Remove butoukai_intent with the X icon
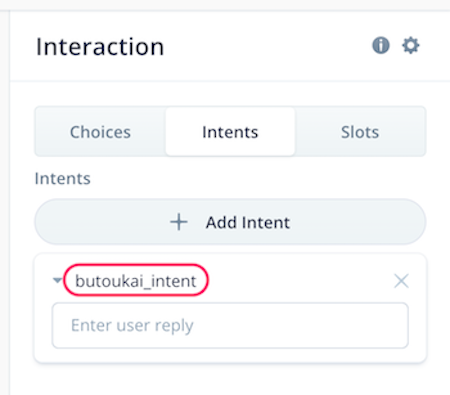Screen dimensions: 450x395 401,281
